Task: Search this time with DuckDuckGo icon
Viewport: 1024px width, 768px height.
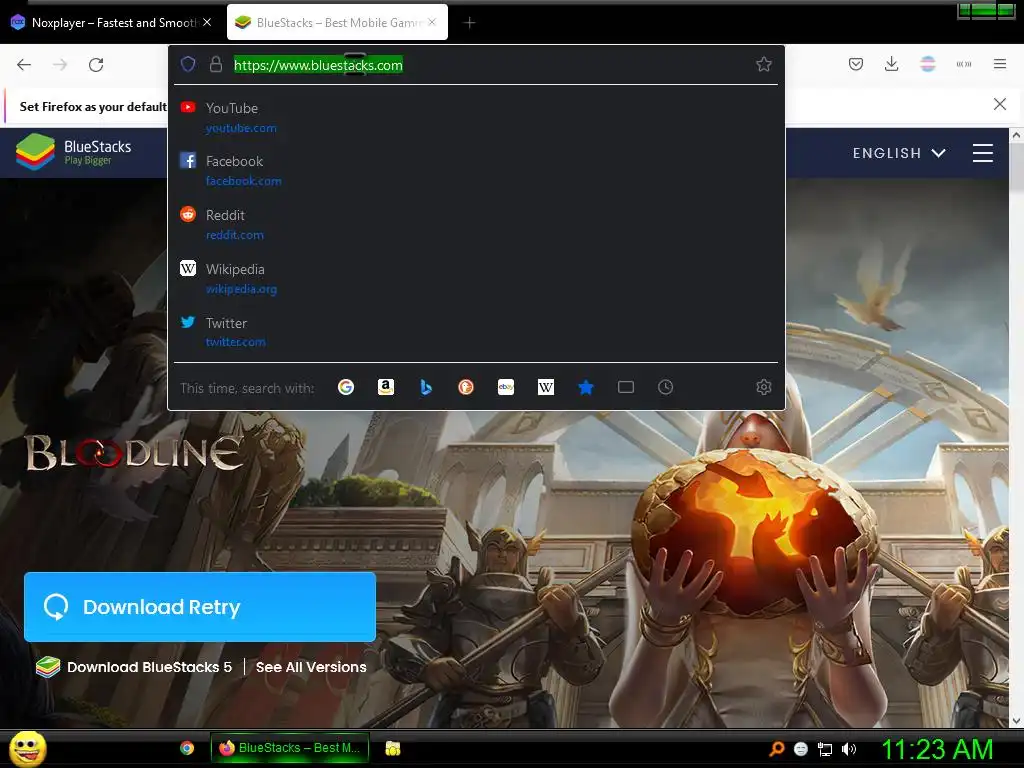Action: (x=466, y=387)
